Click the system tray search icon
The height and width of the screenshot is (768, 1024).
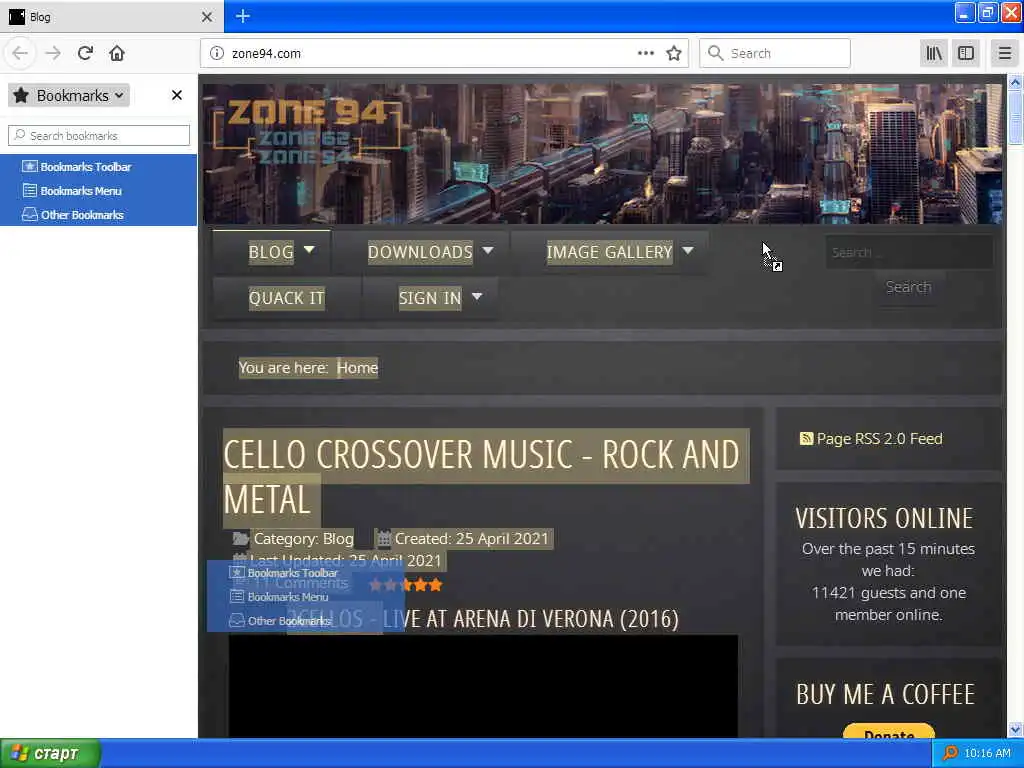pos(950,754)
